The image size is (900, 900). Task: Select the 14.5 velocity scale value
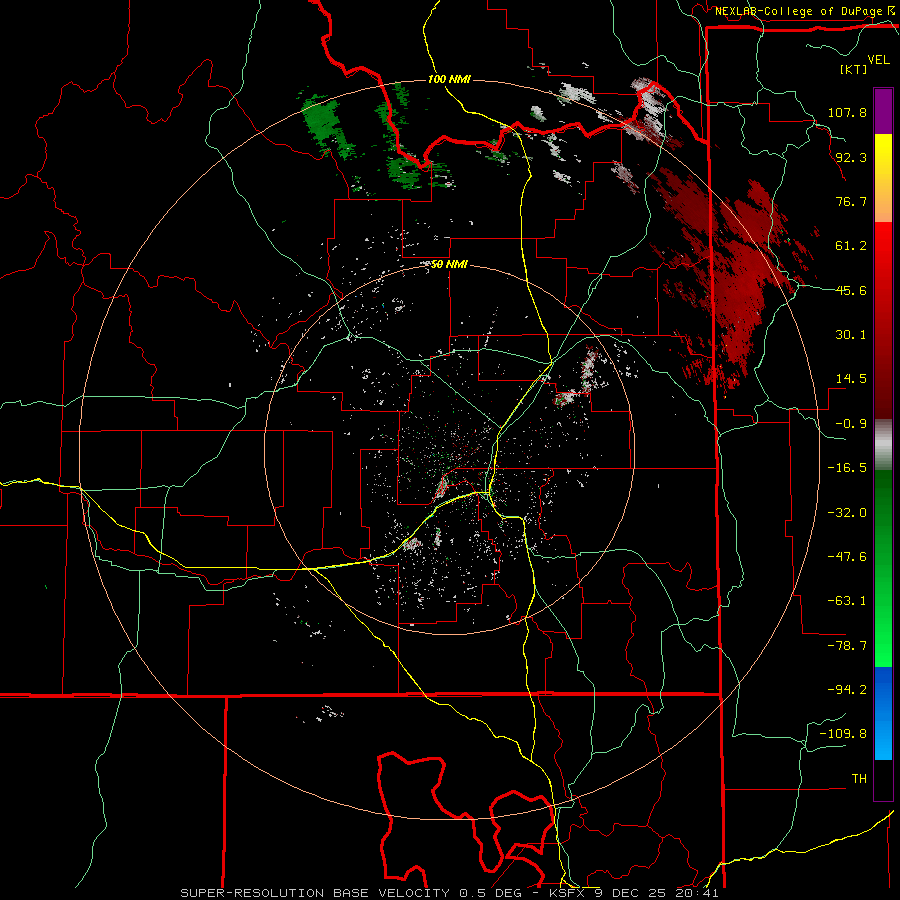851,379
